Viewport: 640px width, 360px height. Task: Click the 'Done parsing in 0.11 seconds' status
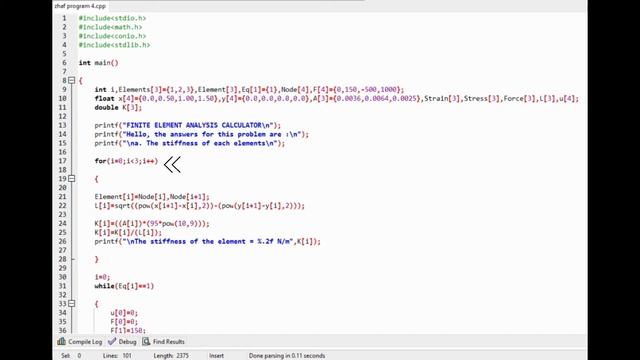(287, 356)
